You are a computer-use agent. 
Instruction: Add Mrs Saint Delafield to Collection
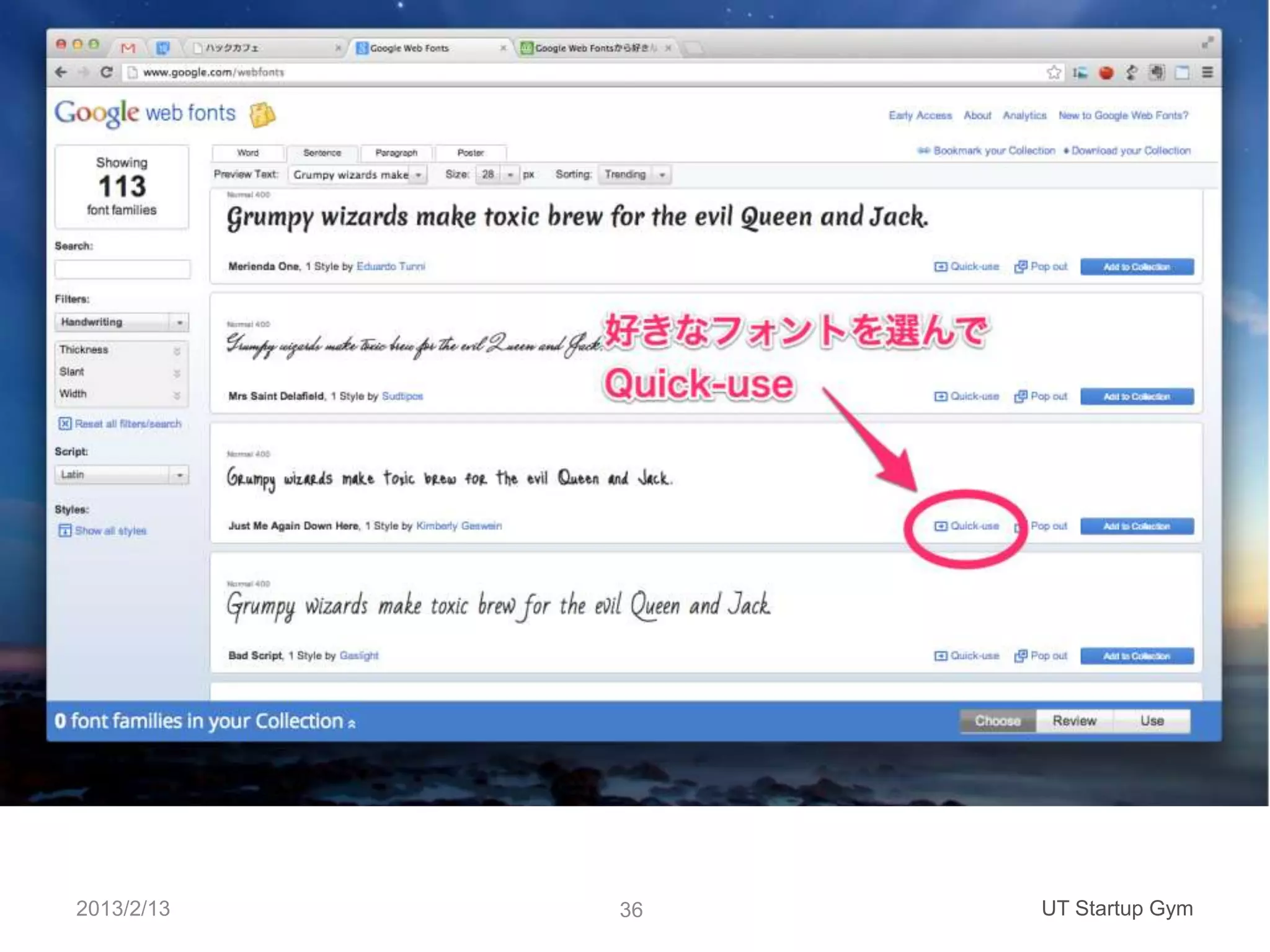tap(1136, 397)
